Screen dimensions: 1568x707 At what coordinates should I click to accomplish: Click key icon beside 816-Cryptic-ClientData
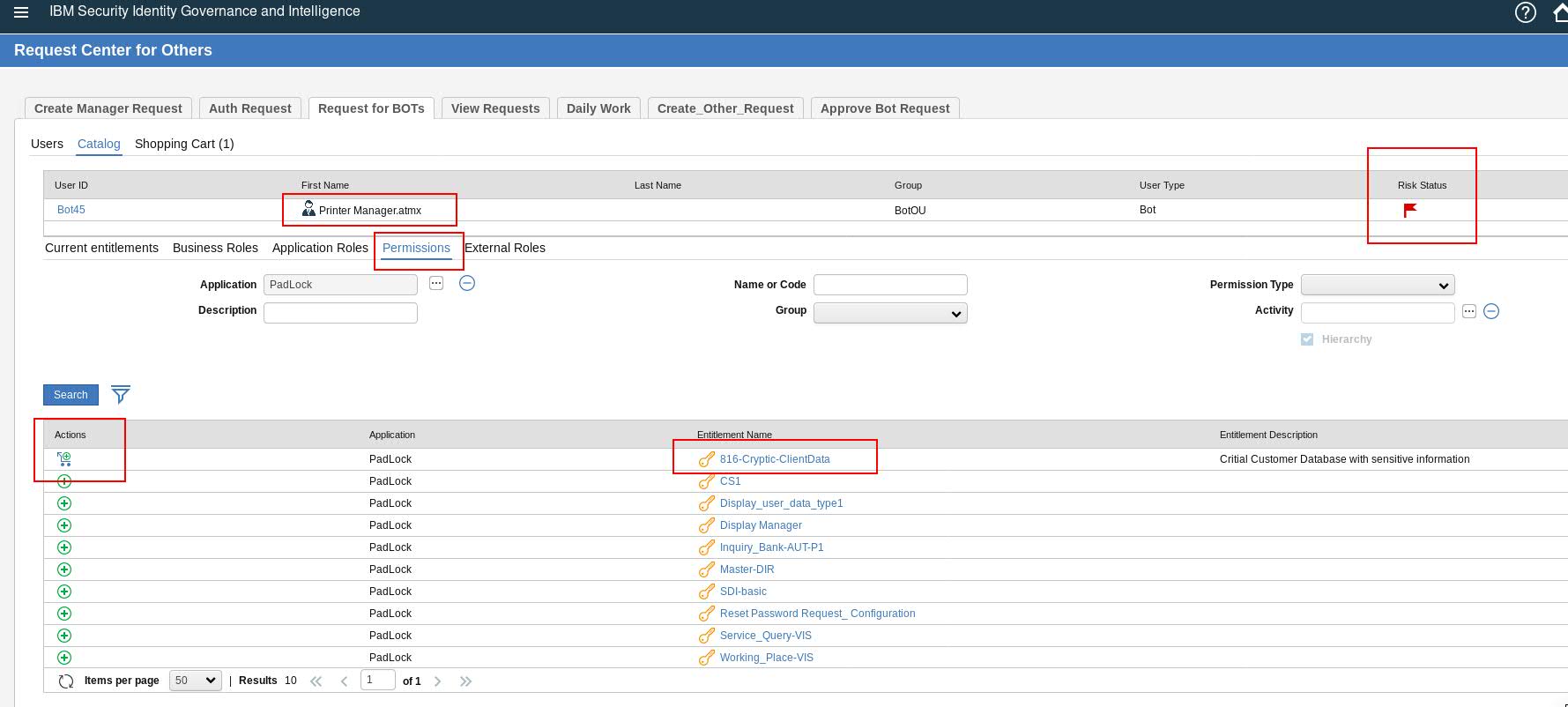(x=706, y=459)
